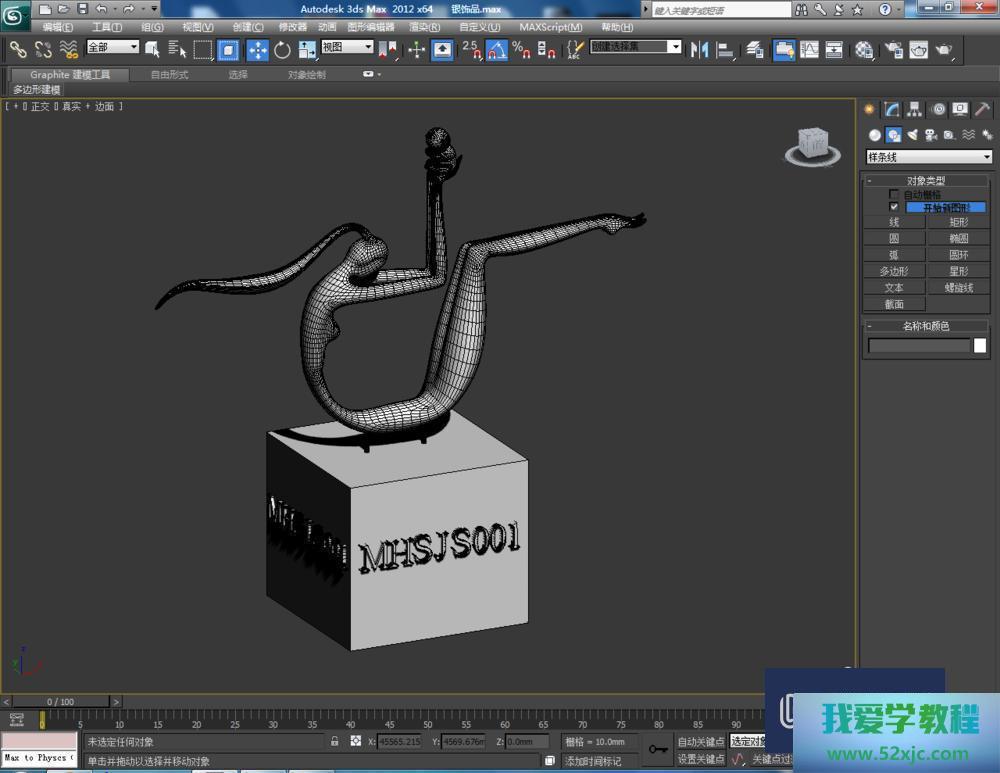The width and height of the screenshot is (1000, 773).
Task: Click the Cameras category icon
Action: coord(931,135)
